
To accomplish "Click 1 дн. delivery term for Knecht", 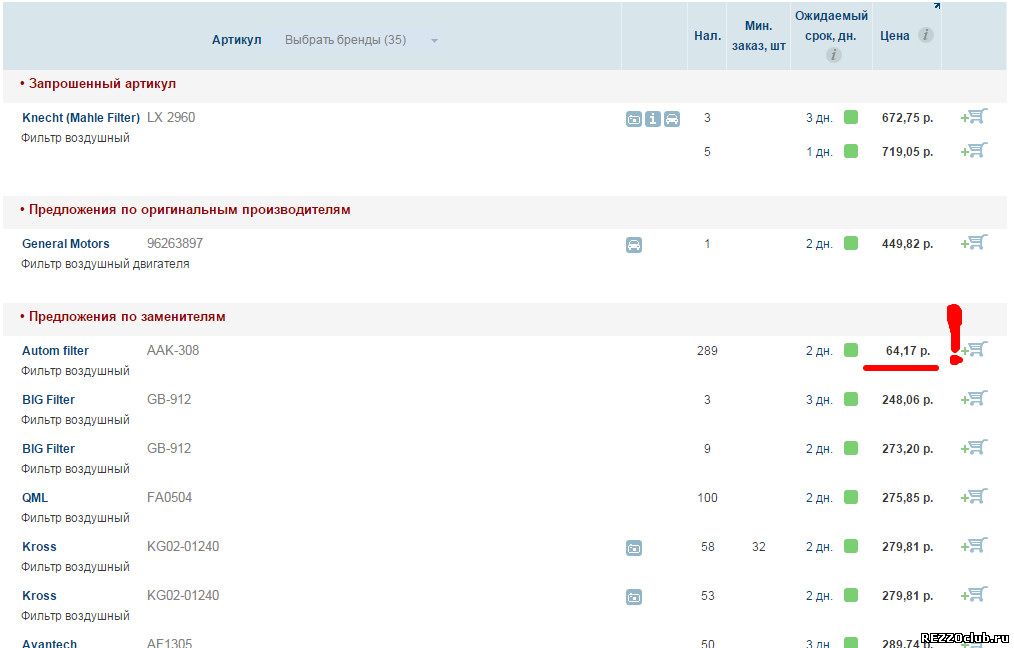I will (x=819, y=152).
